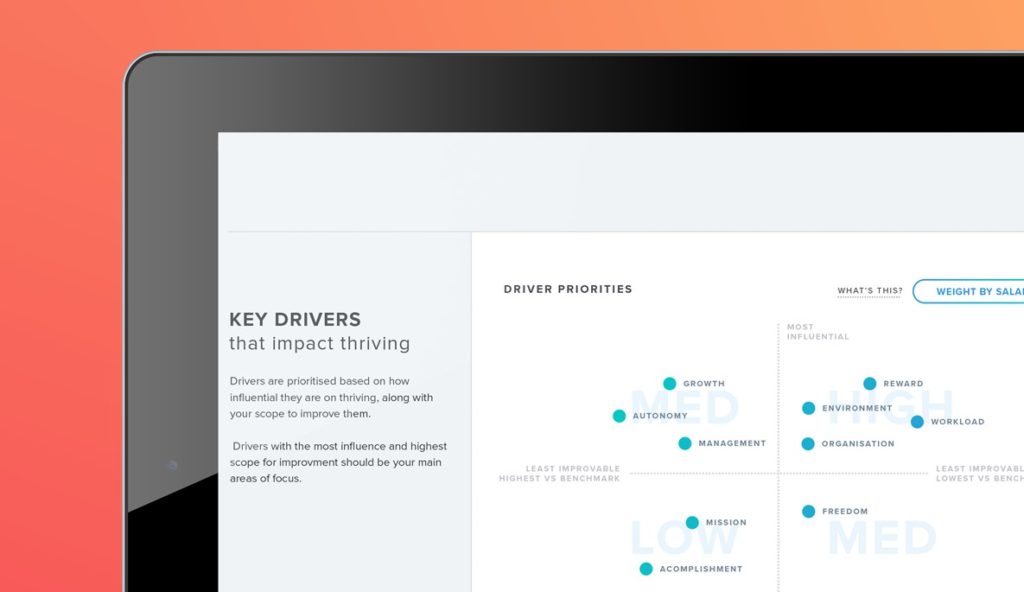Click the "Autonomy" label text

click(x=660, y=416)
